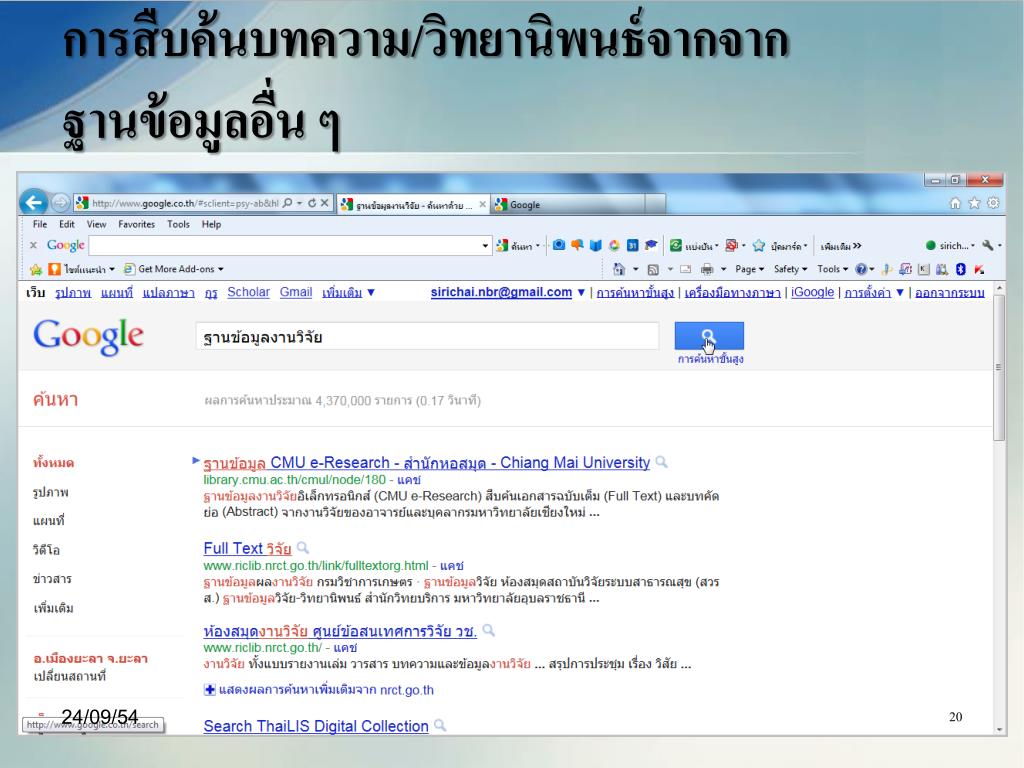Click the Google Toolbar blue book icon
Viewport: 1024px width, 768px height.
click(x=596, y=246)
